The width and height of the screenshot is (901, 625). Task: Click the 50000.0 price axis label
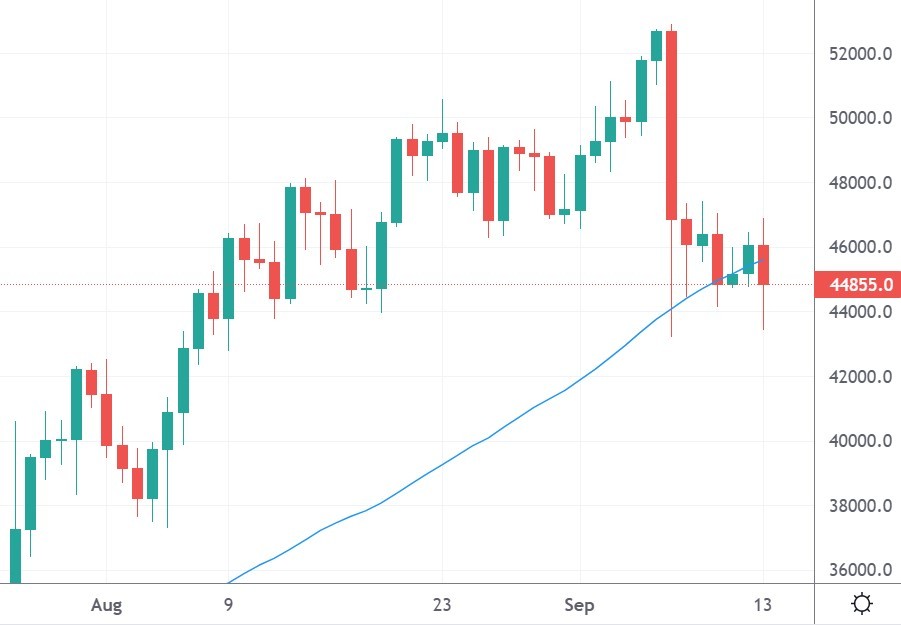(857, 118)
